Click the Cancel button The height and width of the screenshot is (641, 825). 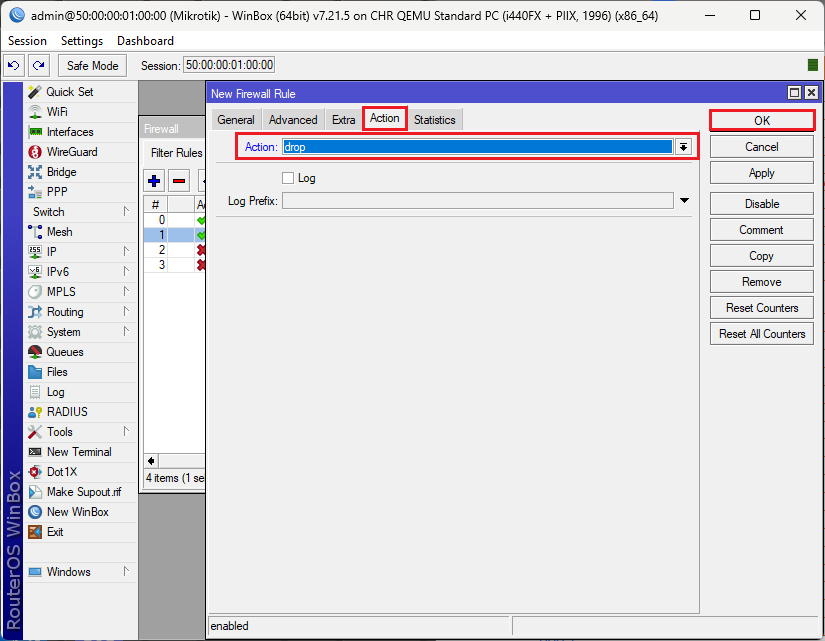pos(762,147)
